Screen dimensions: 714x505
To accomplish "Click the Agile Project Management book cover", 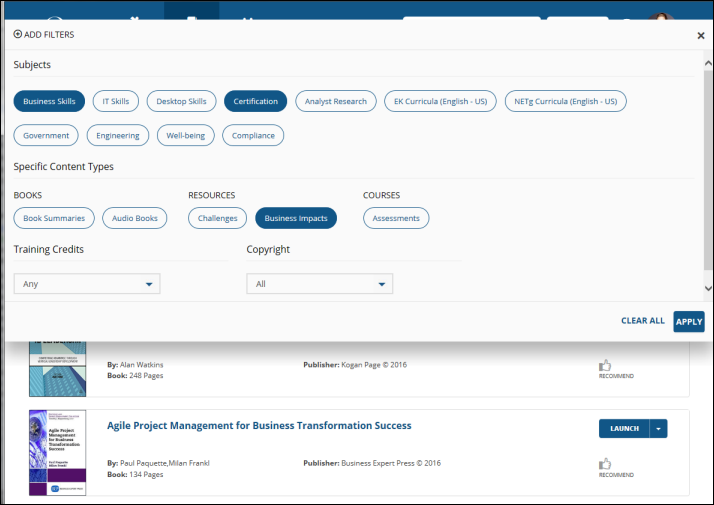I will (57, 451).
